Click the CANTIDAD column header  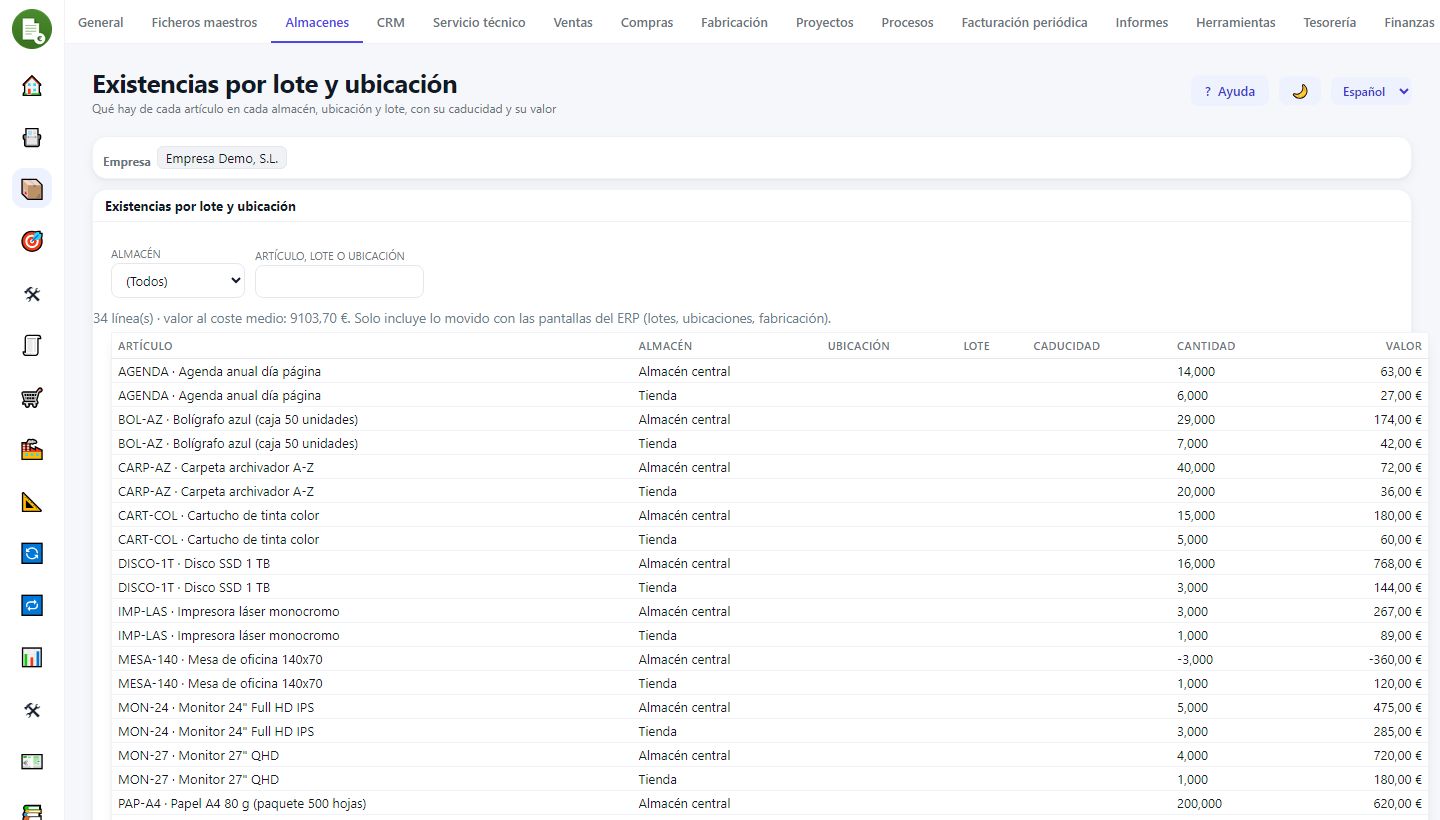1206,346
